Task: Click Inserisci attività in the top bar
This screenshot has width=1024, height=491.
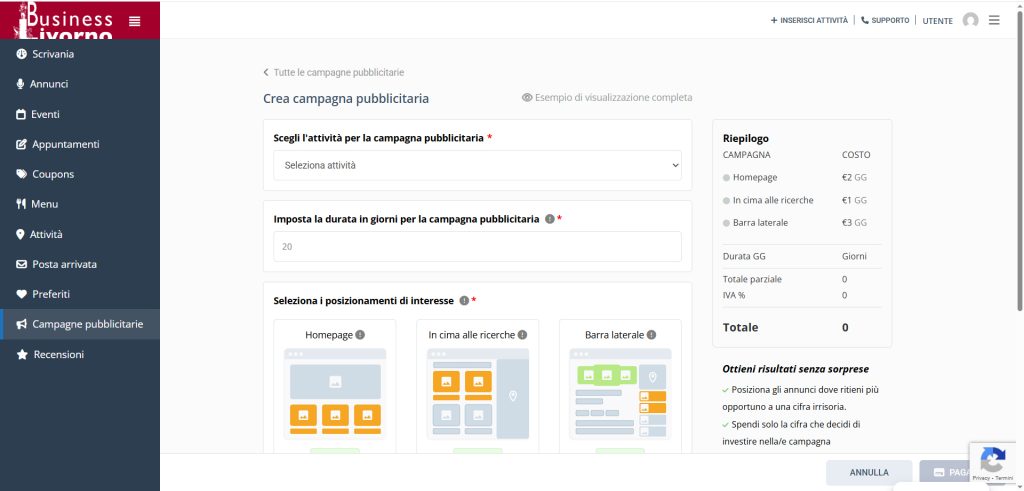Action: tap(809, 20)
